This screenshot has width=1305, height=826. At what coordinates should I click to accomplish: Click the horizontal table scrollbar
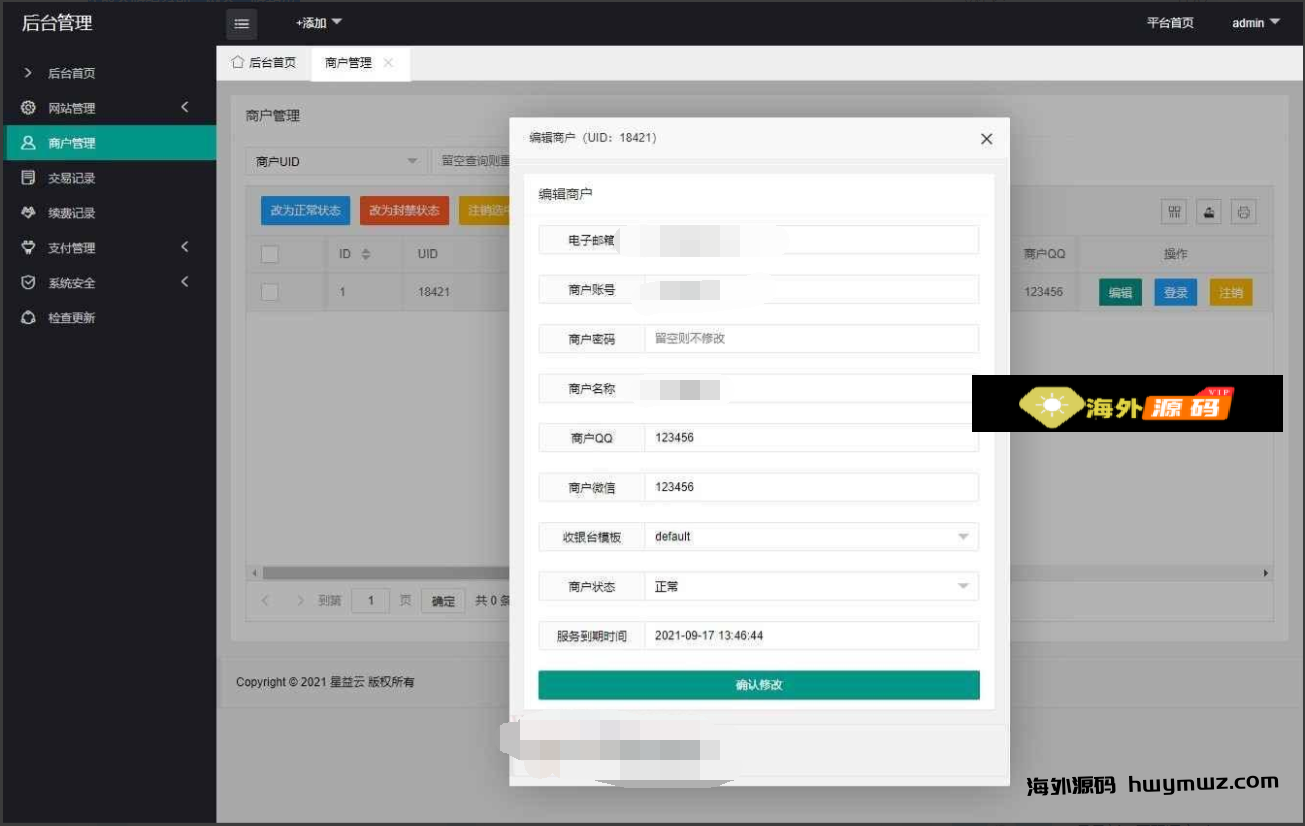pyautogui.click(x=386, y=573)
